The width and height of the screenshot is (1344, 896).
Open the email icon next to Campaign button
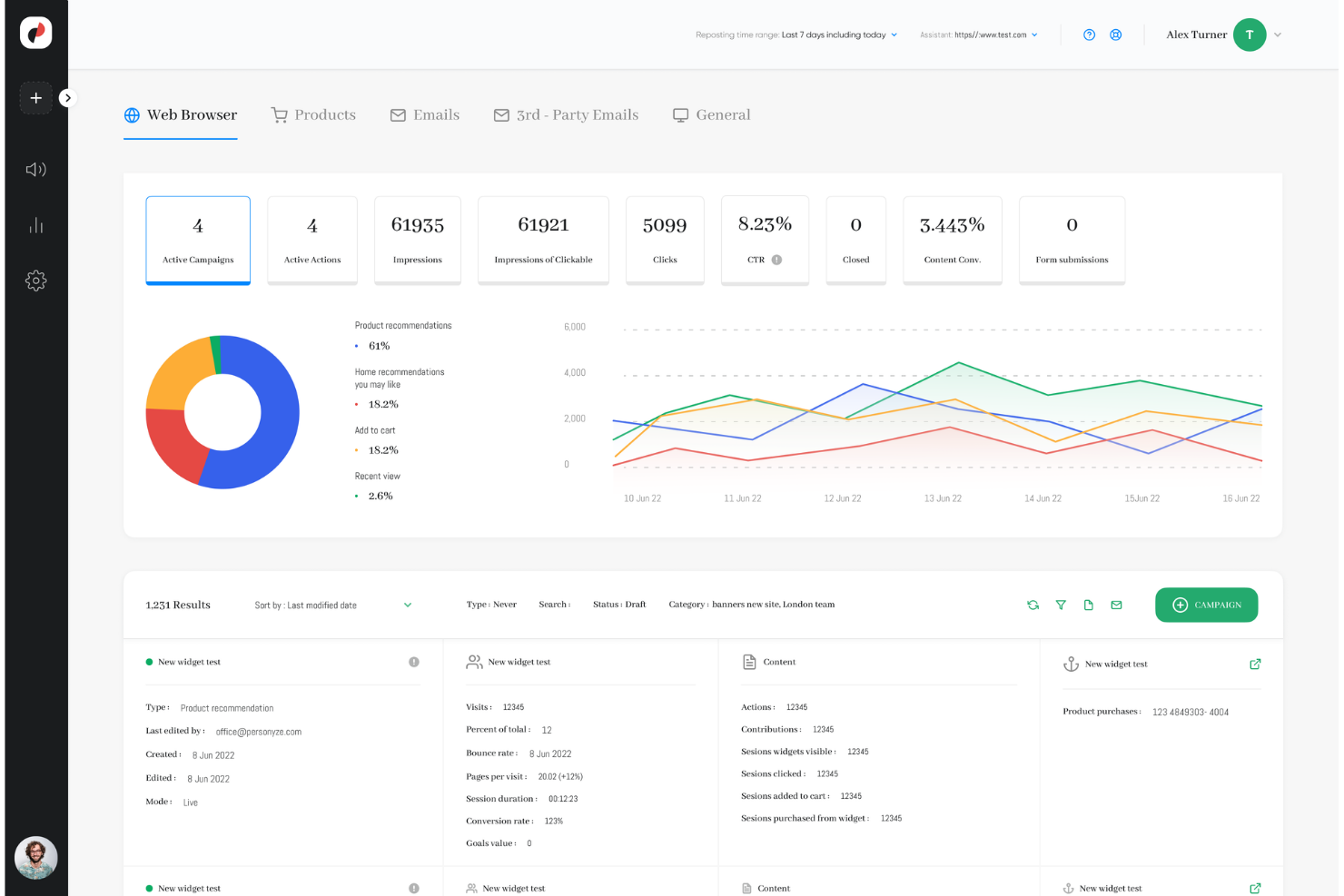[1116, 605]
